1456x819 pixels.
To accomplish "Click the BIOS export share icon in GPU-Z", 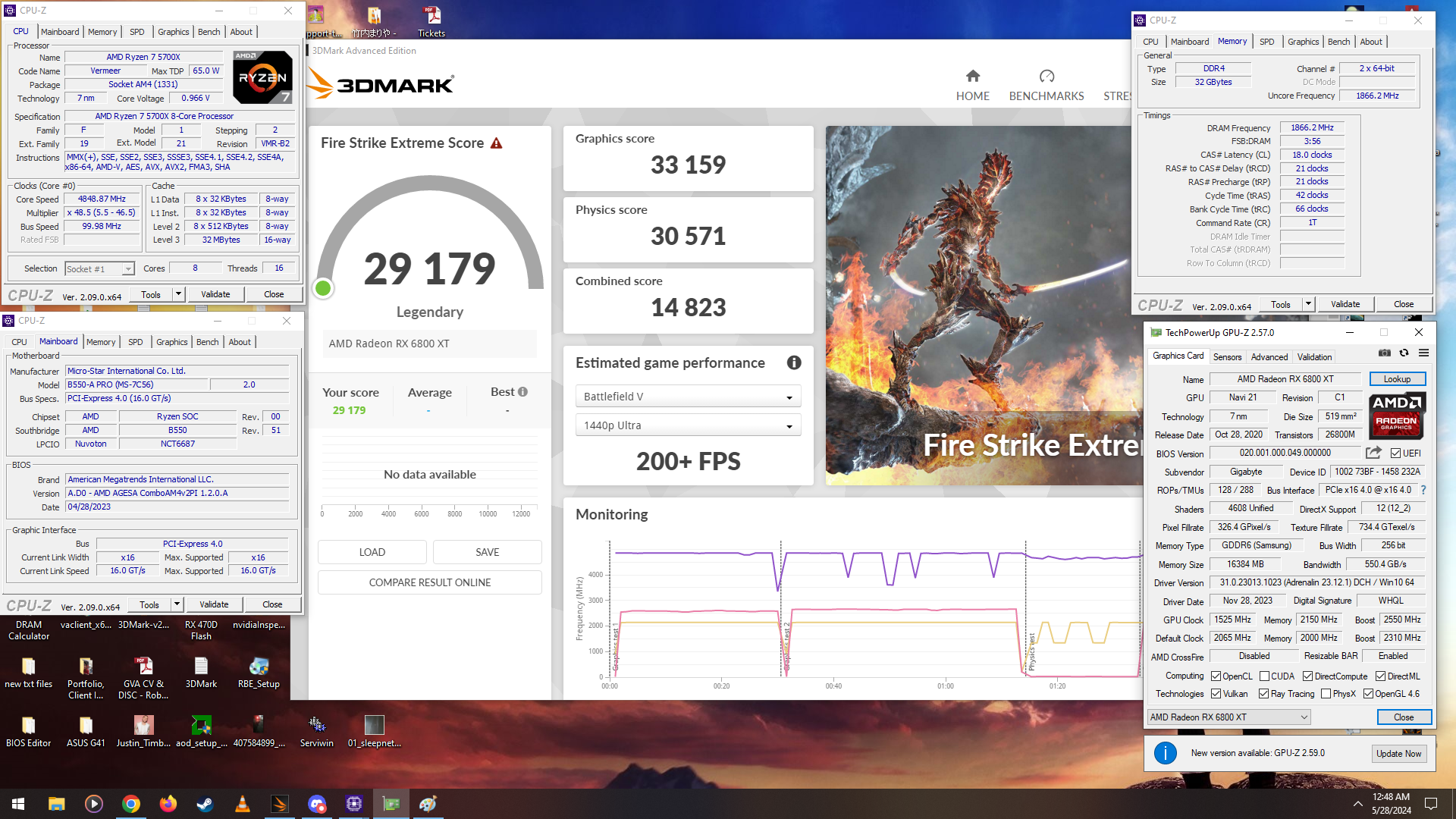I will click(x=1373, y=453).
